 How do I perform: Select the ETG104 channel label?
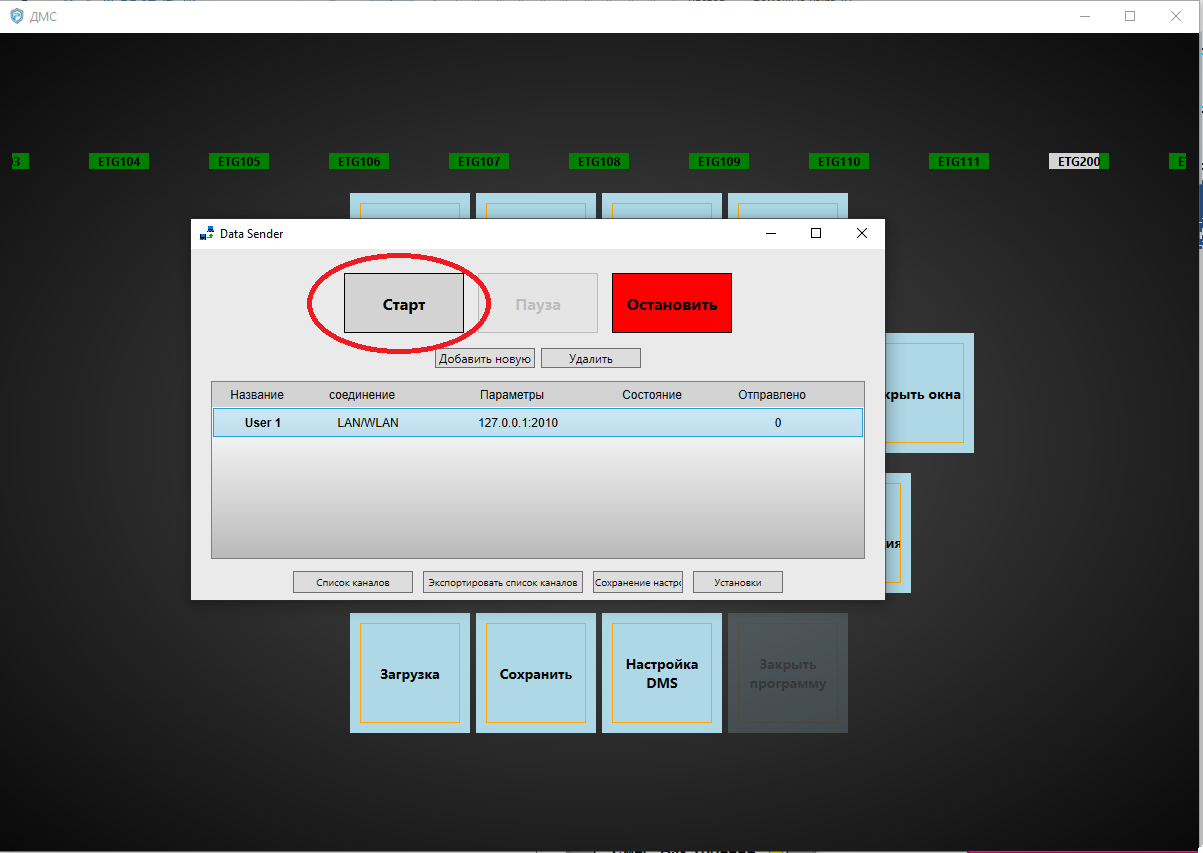pyautogui.click(x=119, y=161)
